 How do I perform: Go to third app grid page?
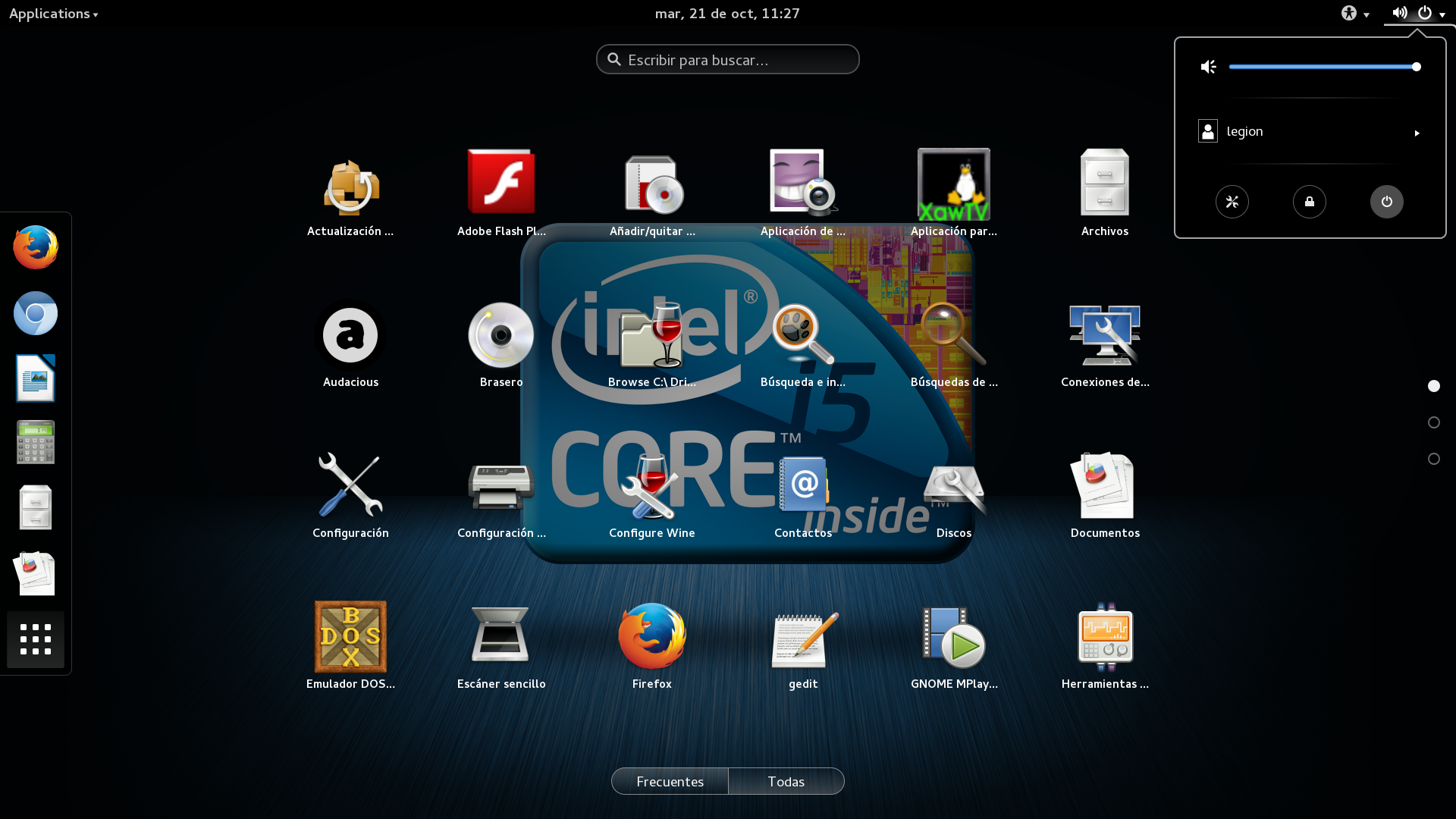pos(1433,459)
